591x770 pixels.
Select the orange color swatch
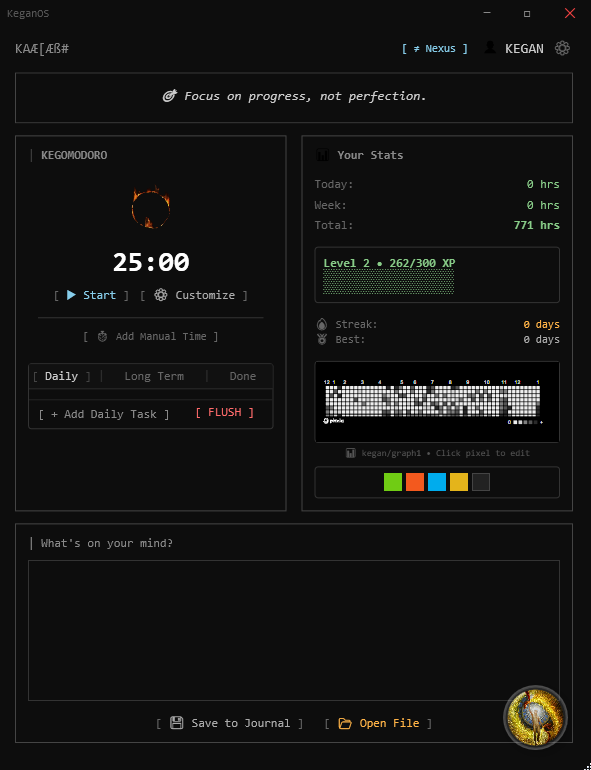415,482
